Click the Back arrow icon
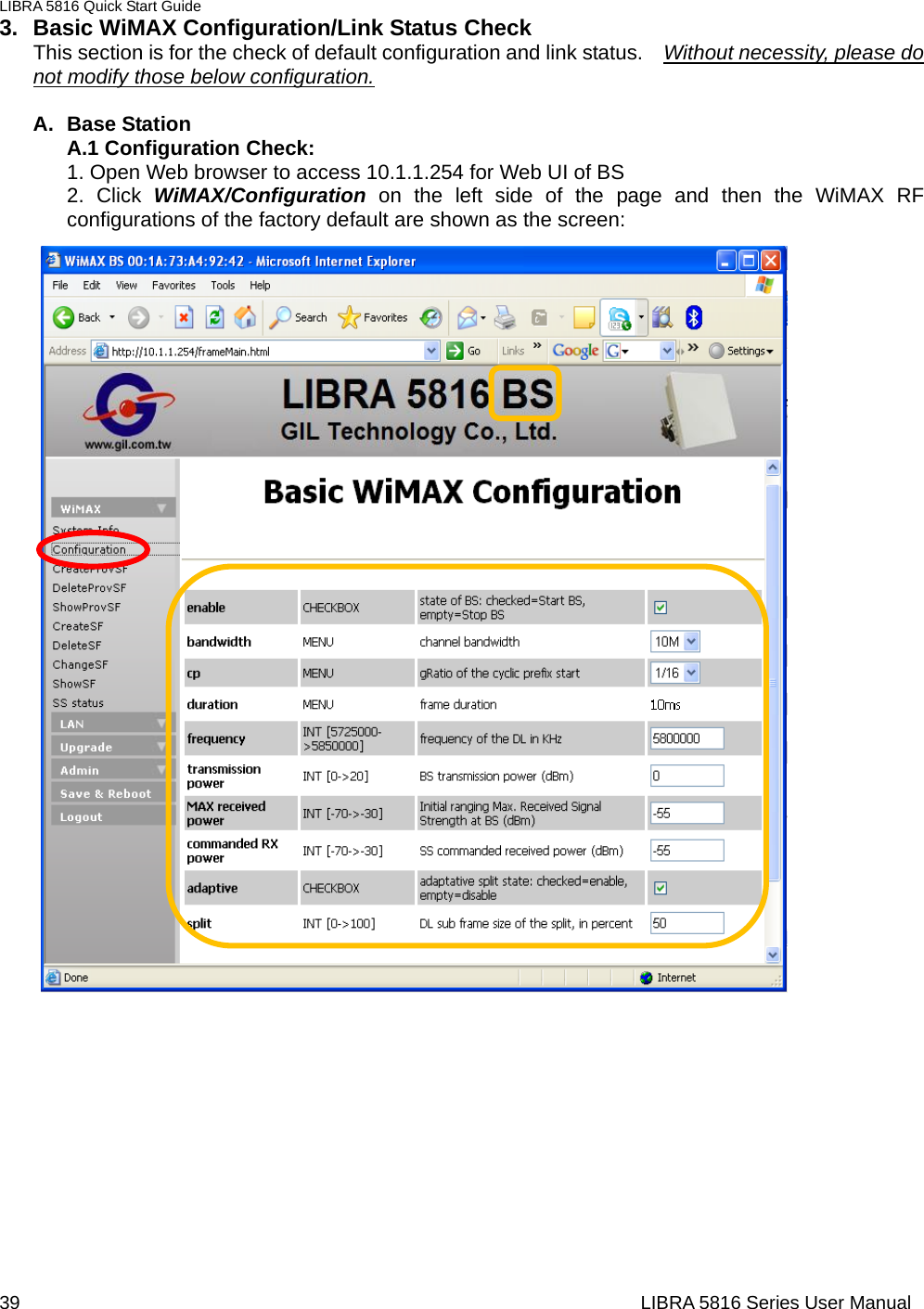This screenshot has width=924, height=1309. [x=63, y=317]
